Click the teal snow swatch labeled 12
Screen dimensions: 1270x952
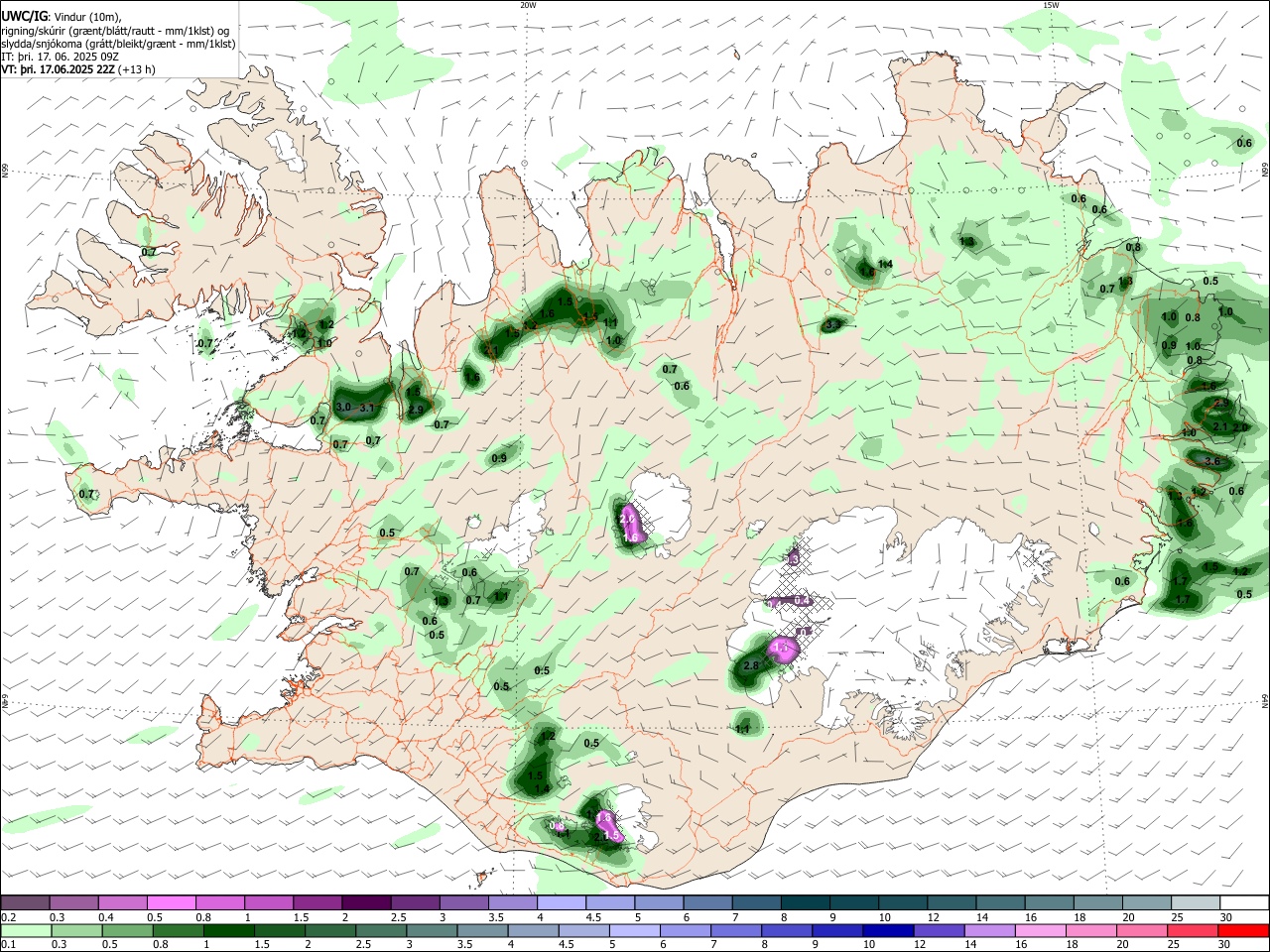pyautogui.click(x=952, y=902)
